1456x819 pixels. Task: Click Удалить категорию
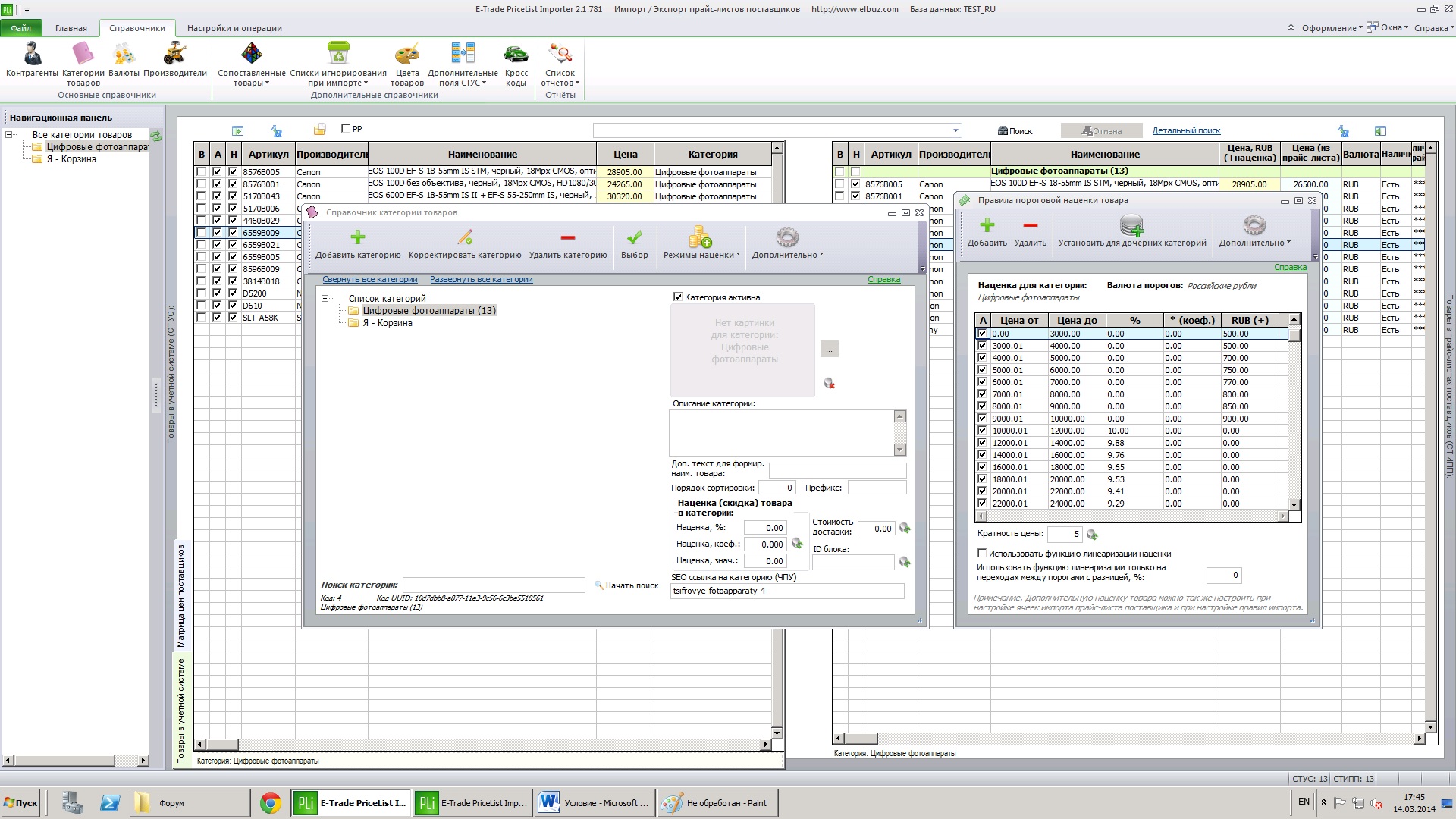click(568, 243)
